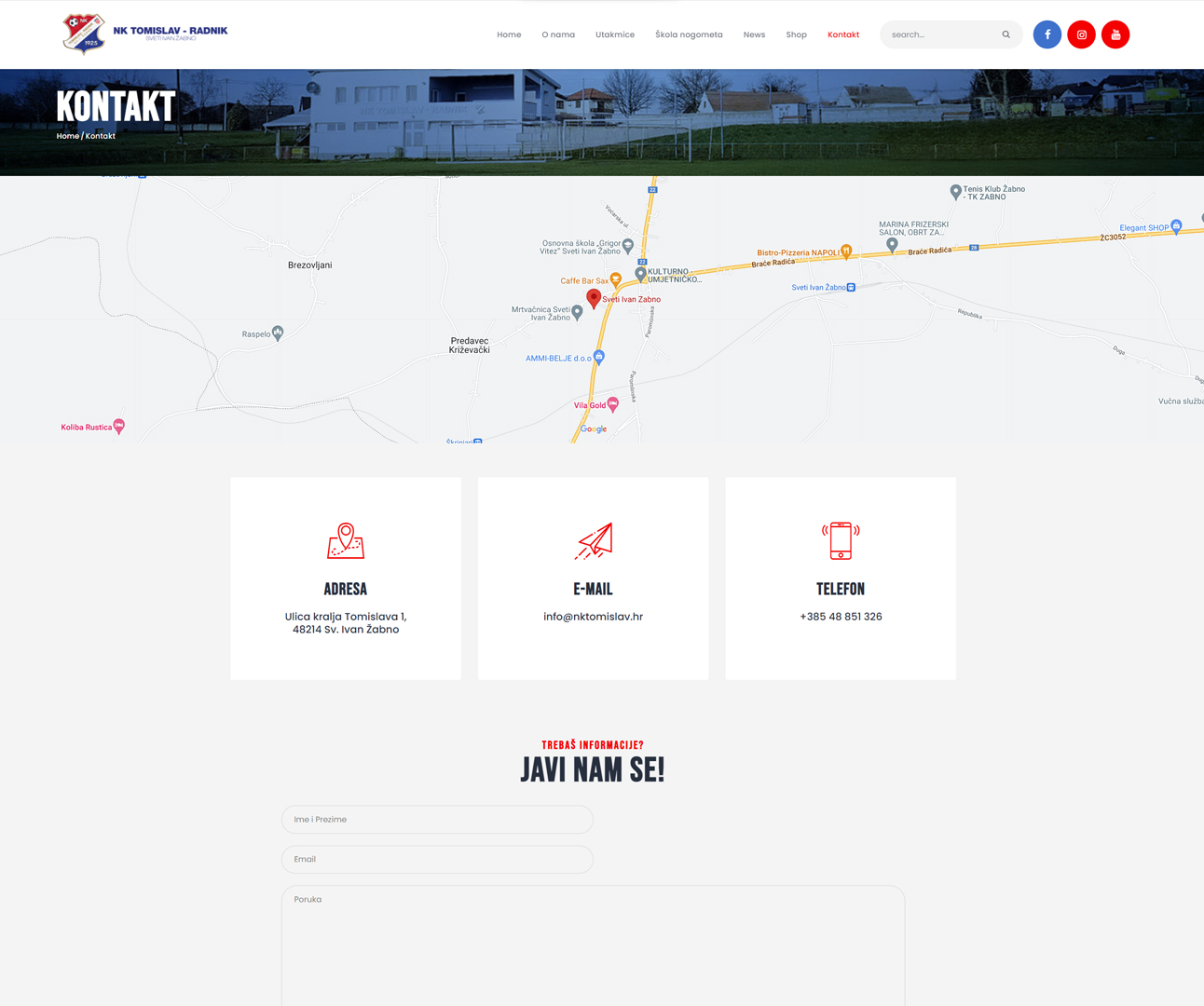Click the Home breadcrumb link
This screenshot has width=1204, height=1006.
[67, 136]
